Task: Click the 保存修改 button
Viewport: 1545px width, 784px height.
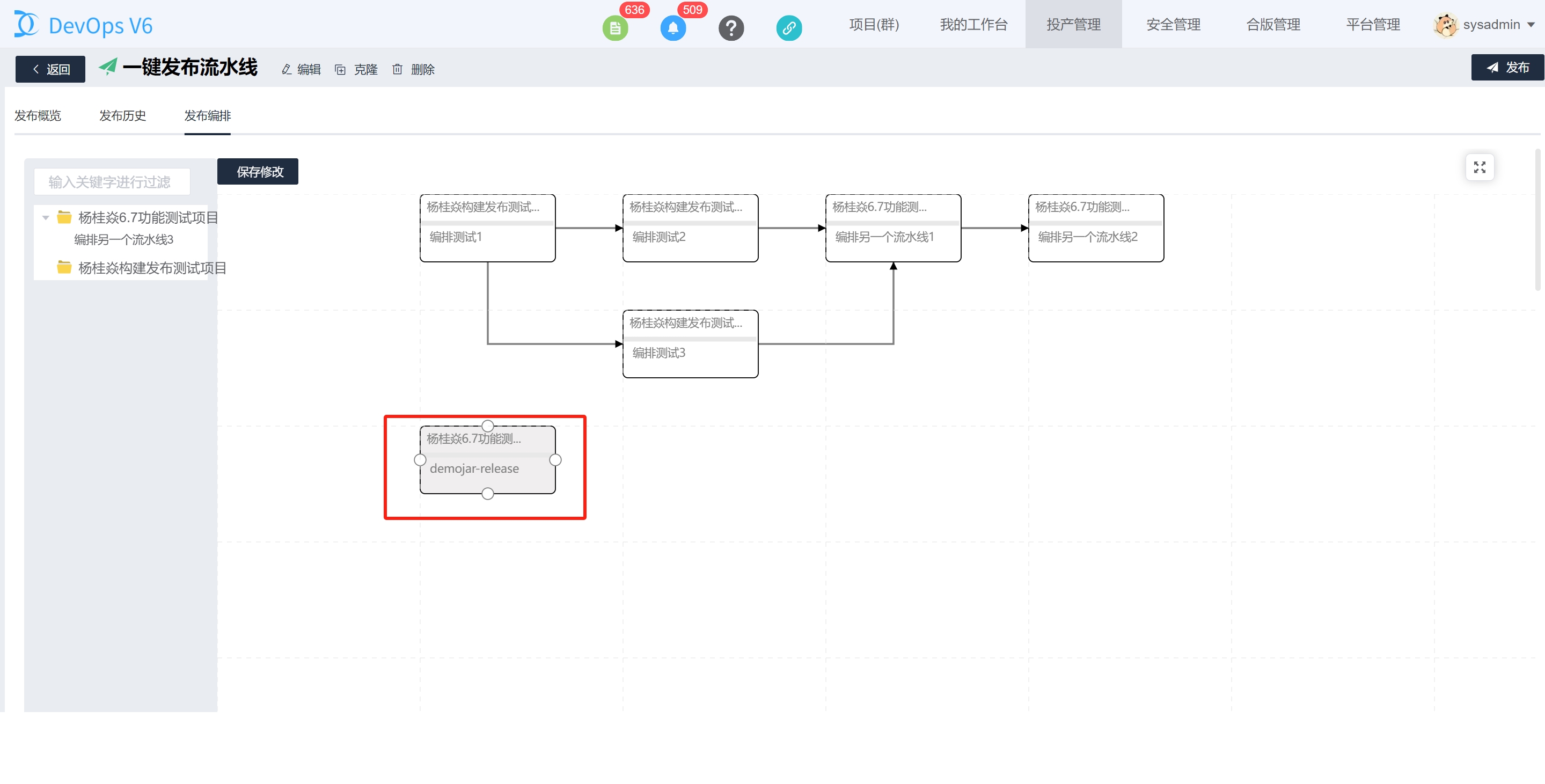Action: 259,172
